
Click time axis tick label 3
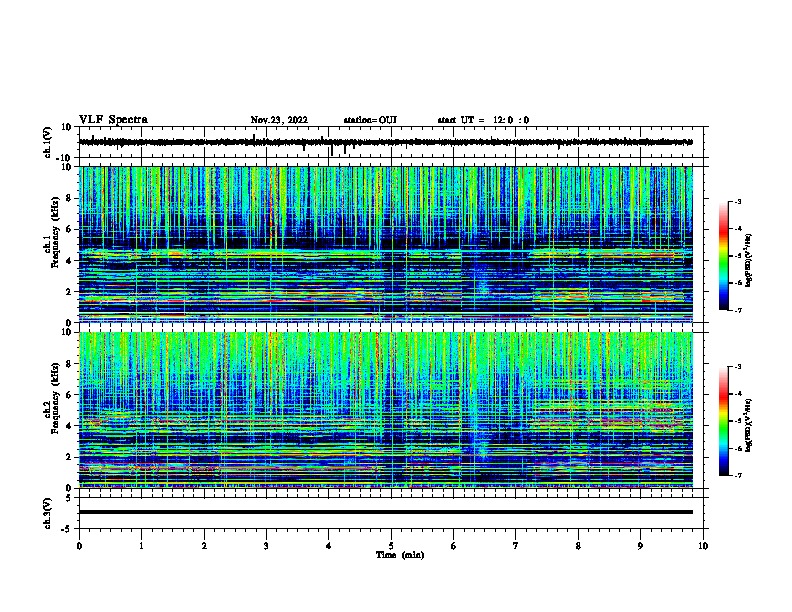[x=266, y=546]
